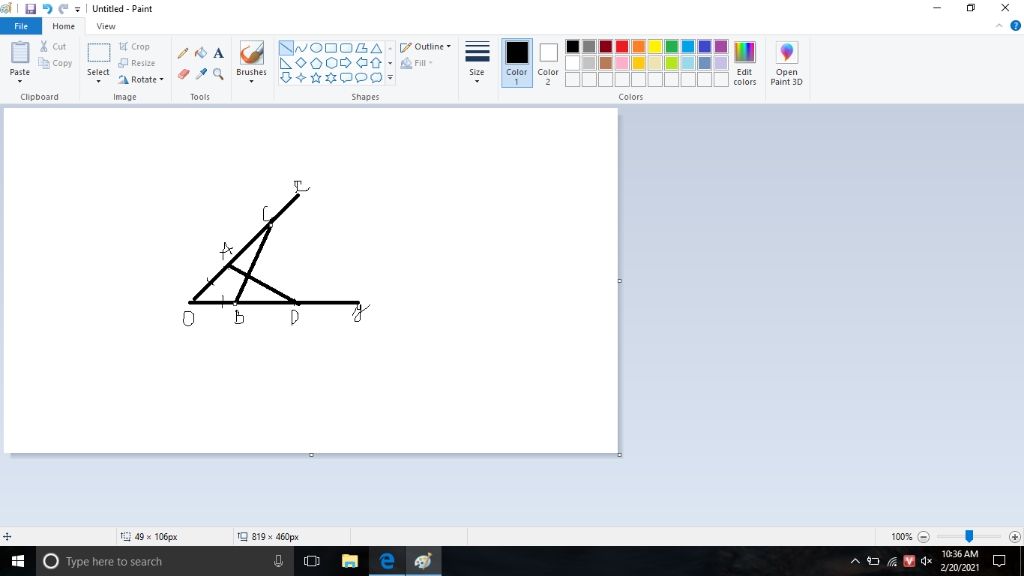Choose the Down arrow shape
Image resolution: width=1024 pixels, height=576 pixels.
click(286, 78)
